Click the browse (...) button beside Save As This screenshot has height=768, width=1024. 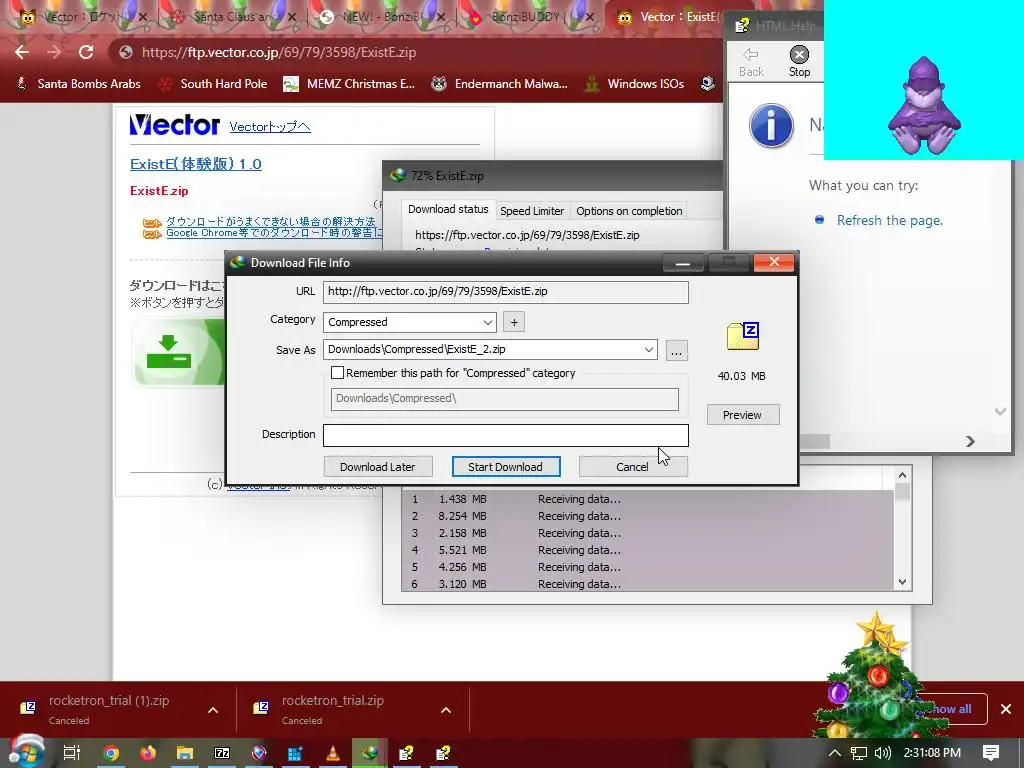pos(677,351)
